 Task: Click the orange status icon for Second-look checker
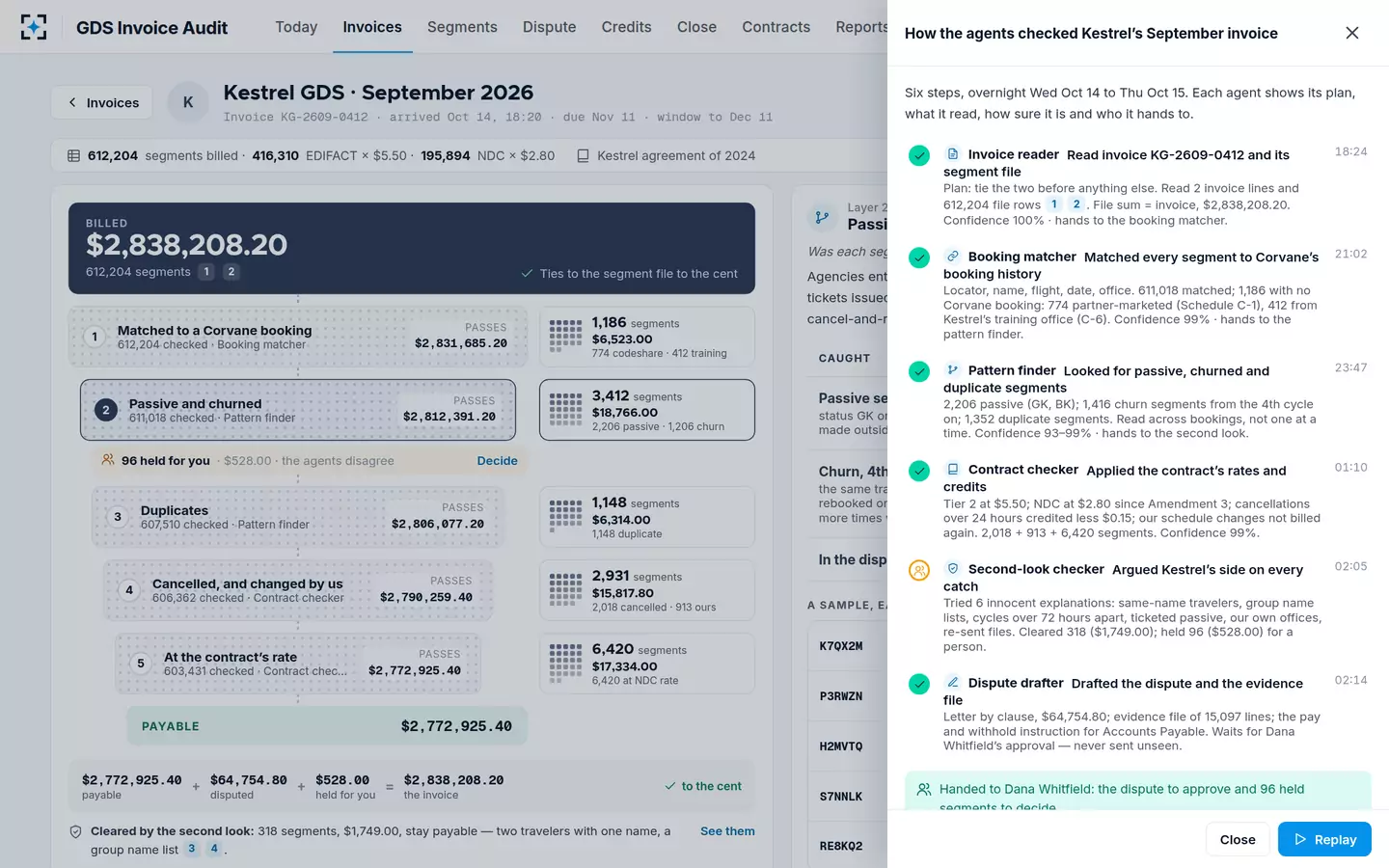919,570
